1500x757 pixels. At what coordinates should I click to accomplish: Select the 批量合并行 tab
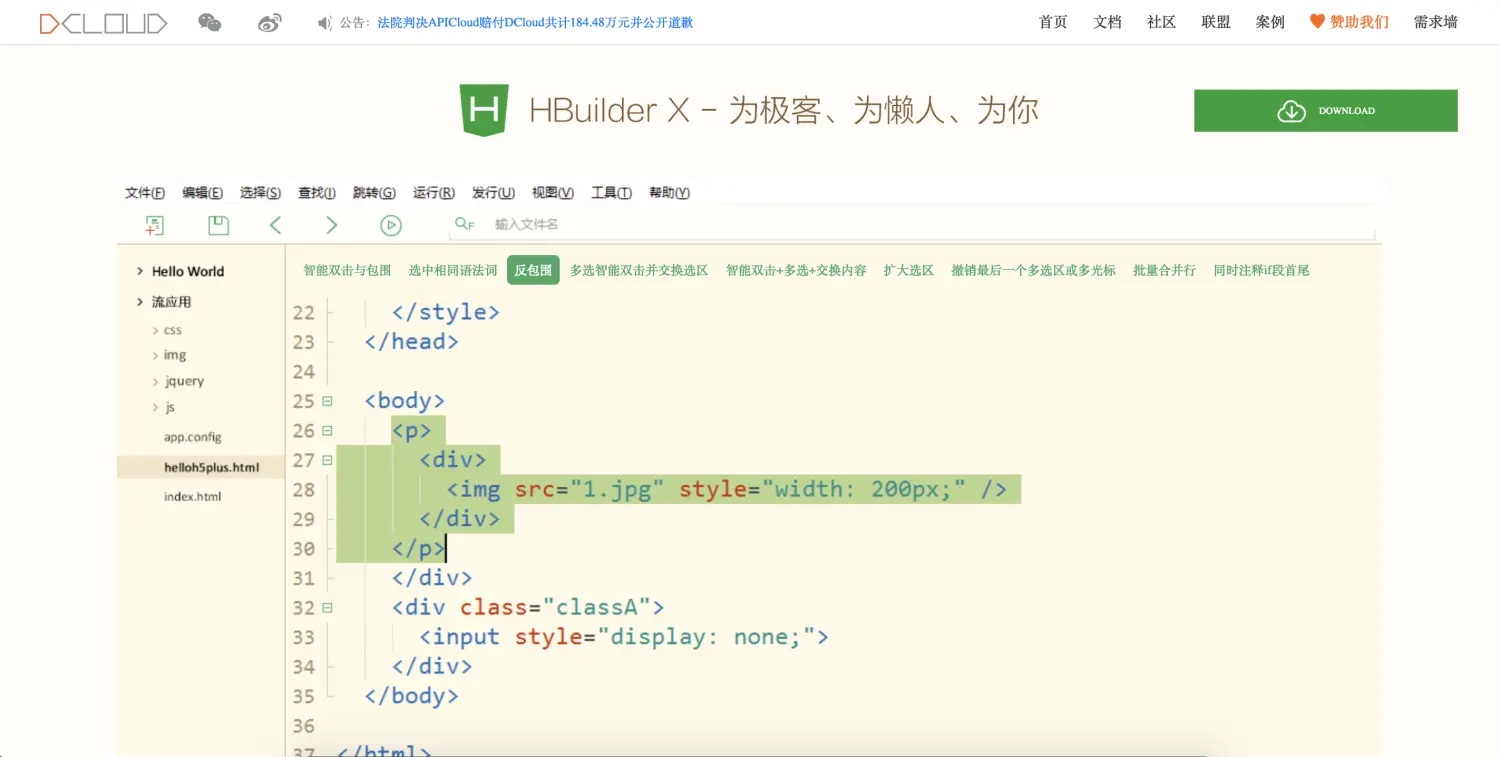pyautogui.click(x=1164, y=270)
